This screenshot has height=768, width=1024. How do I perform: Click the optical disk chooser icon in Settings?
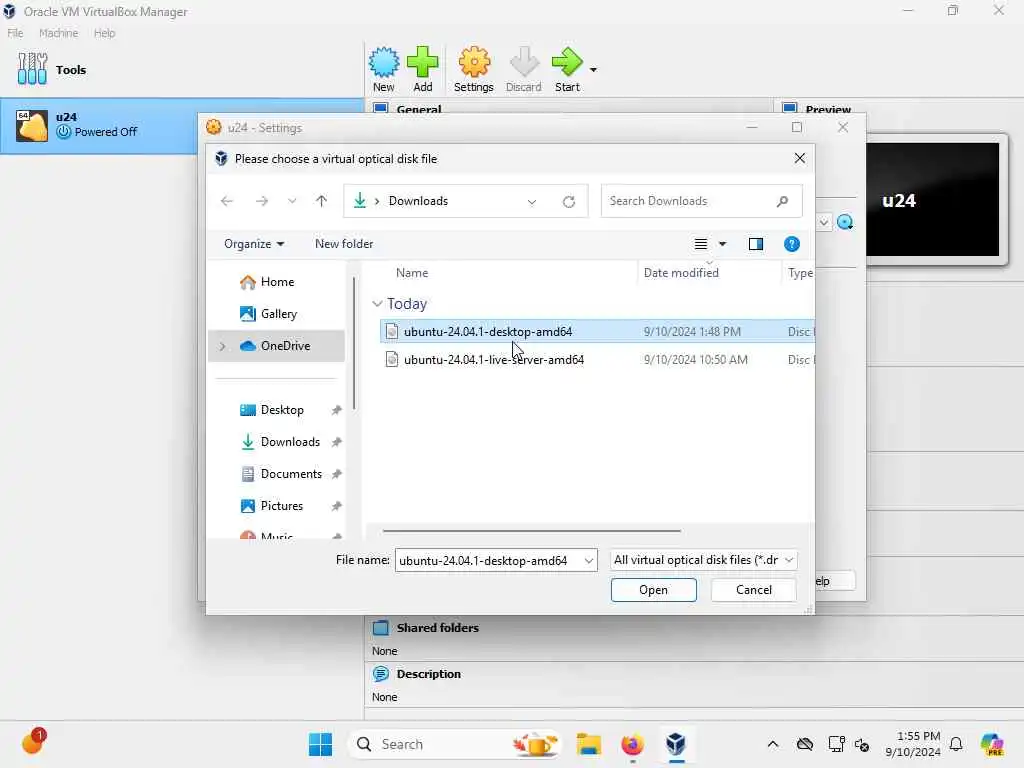[845, 222]
